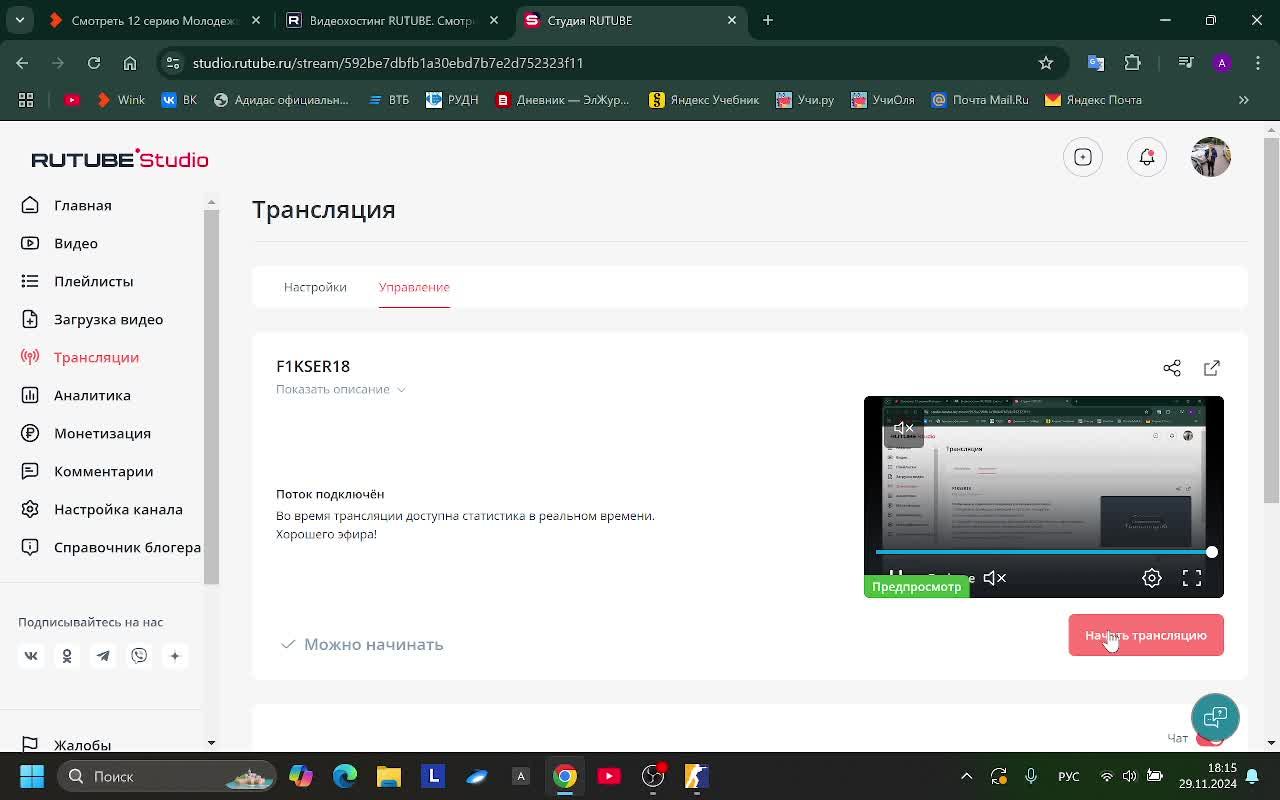Open the browser extensions puzzle icon
This screenshot has width=1280, height=800.
click(x=1133, y=63)
